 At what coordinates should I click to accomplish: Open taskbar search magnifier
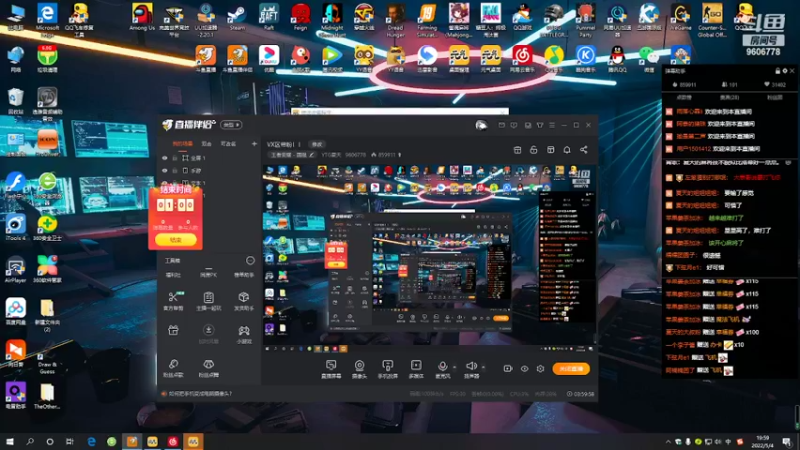[30, 442]
